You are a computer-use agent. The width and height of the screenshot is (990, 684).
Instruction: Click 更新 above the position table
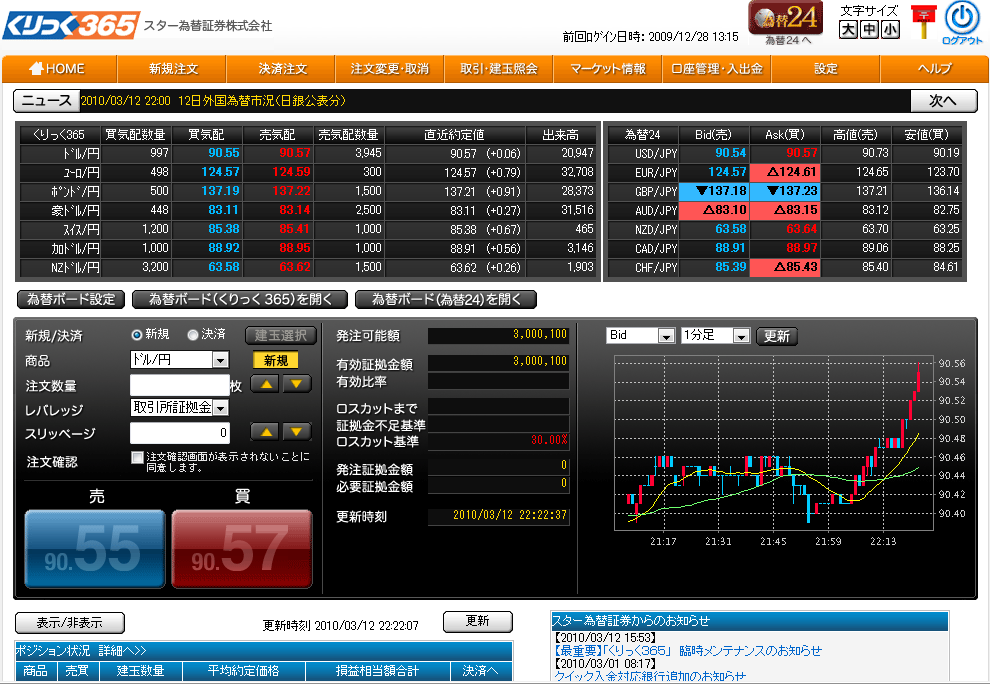[x=477, y=621]
